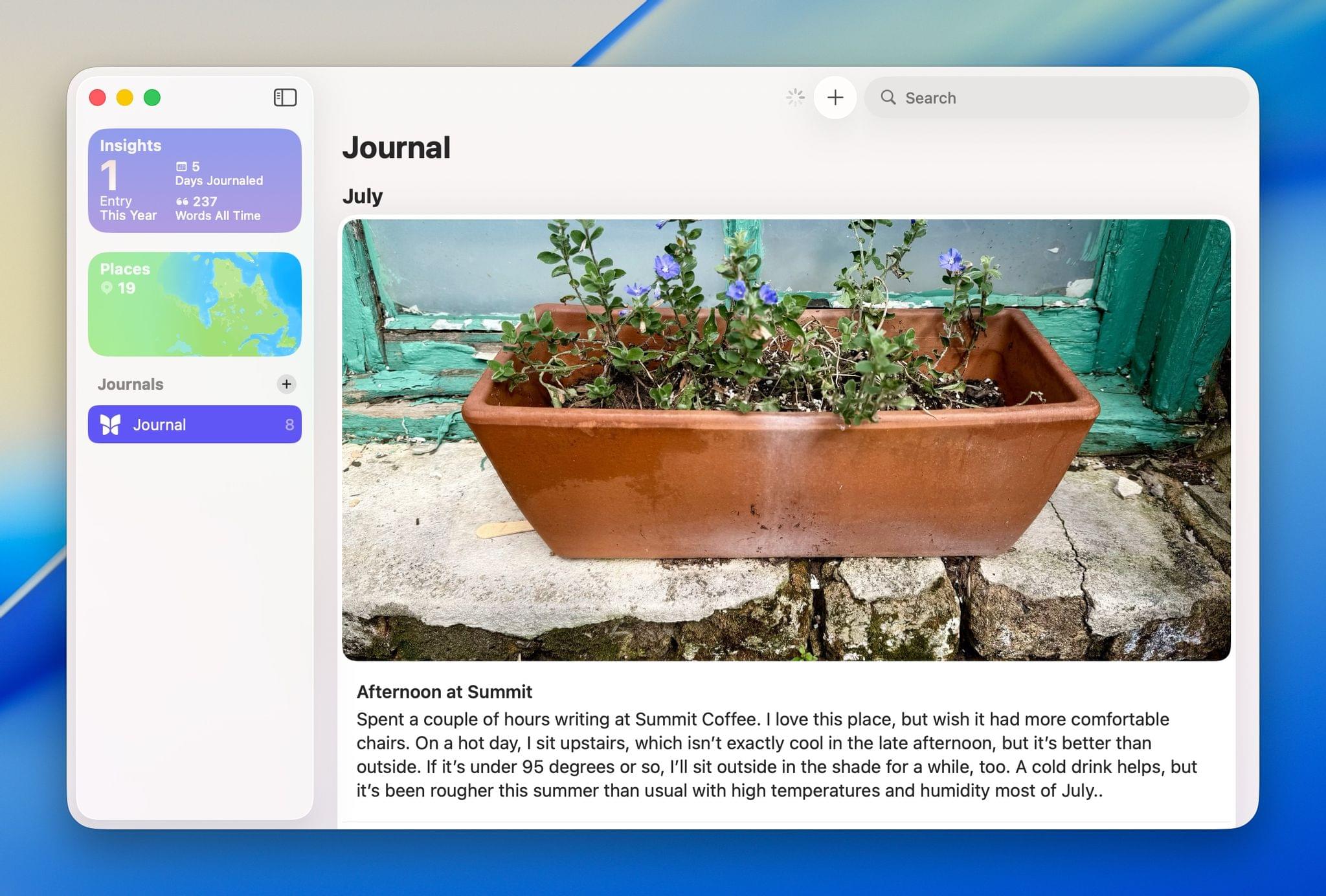This screenshot has width=1326, height=896.
Task: Open the Places map card
Action: coord(195,304)
